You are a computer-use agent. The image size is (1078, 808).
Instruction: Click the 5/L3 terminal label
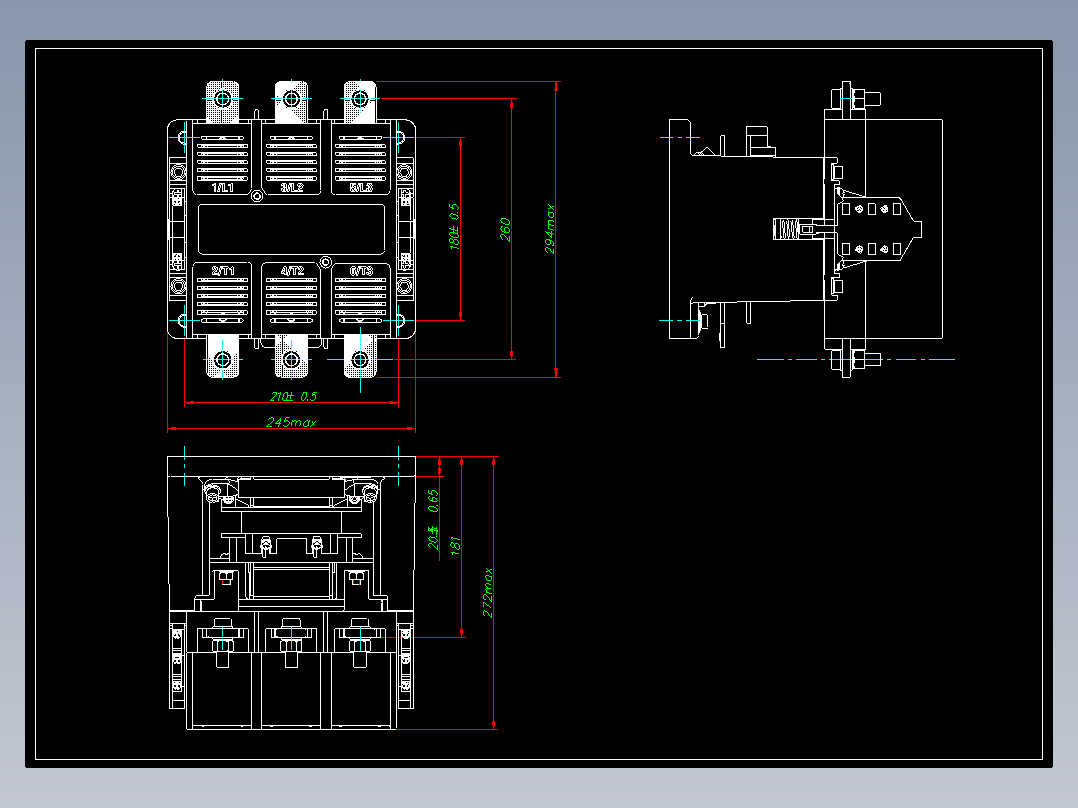361,188
